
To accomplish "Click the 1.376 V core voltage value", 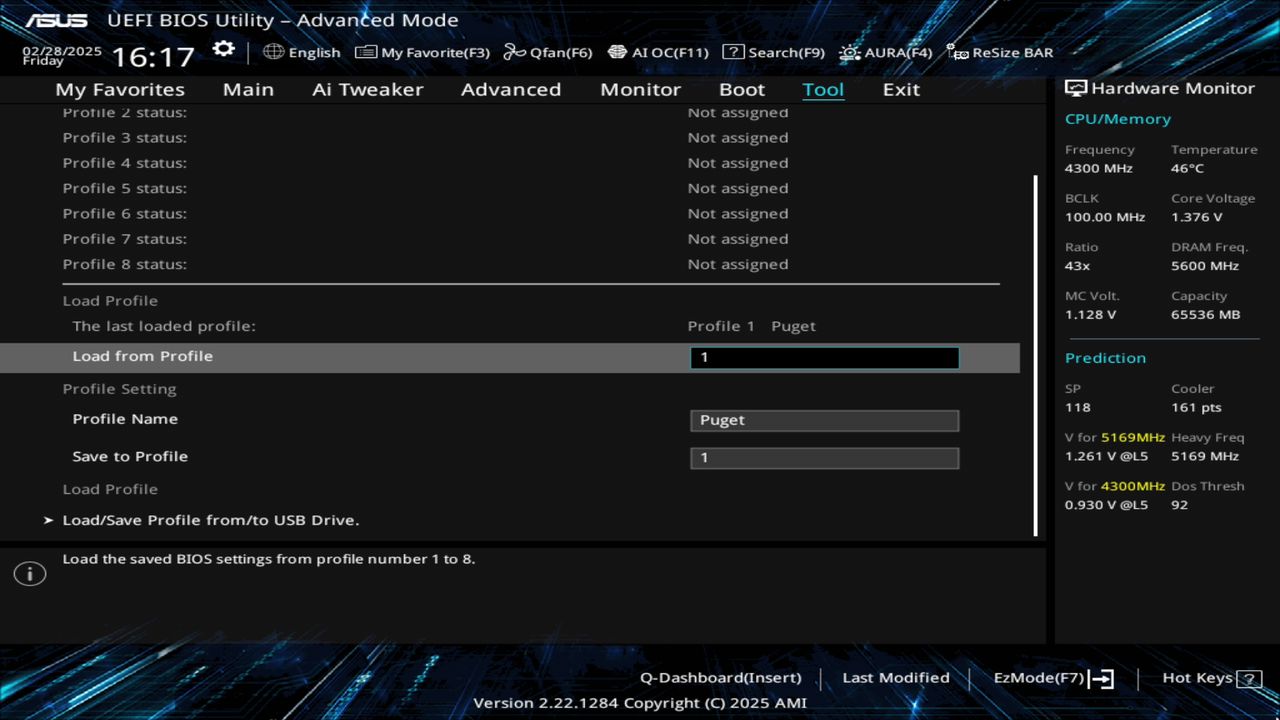I will tap(1197, 217).
